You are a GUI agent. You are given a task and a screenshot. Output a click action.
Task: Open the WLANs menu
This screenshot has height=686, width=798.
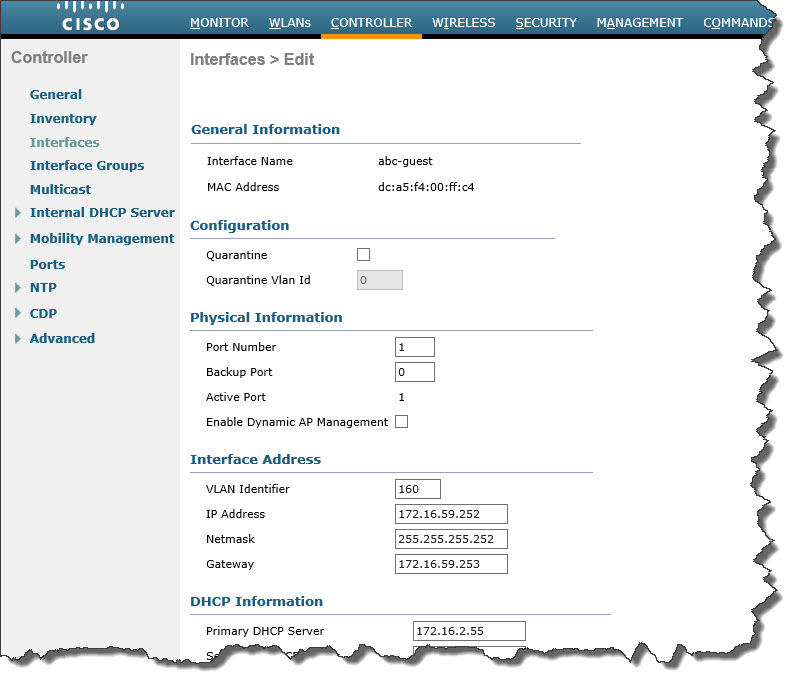coord(290,23)
